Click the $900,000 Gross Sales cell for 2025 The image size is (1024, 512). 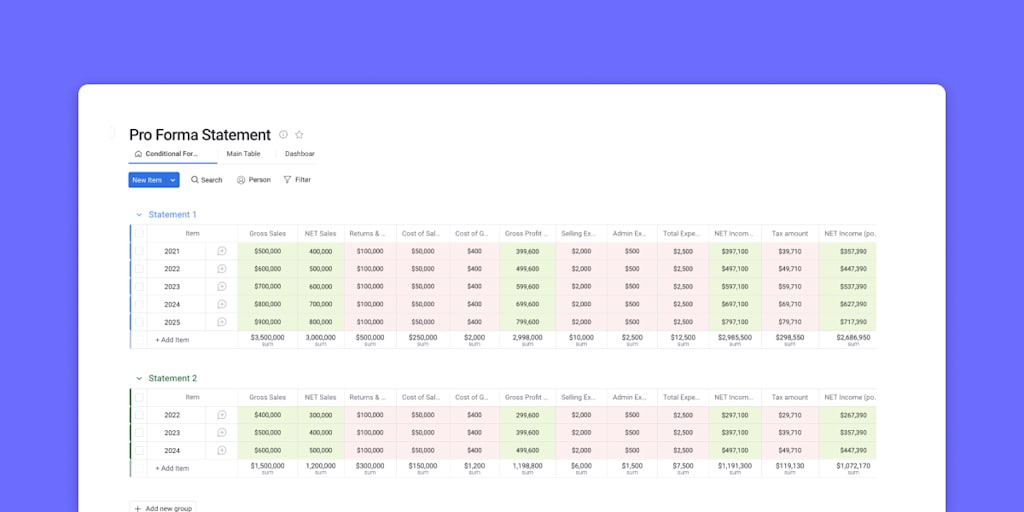pos(268,322)
